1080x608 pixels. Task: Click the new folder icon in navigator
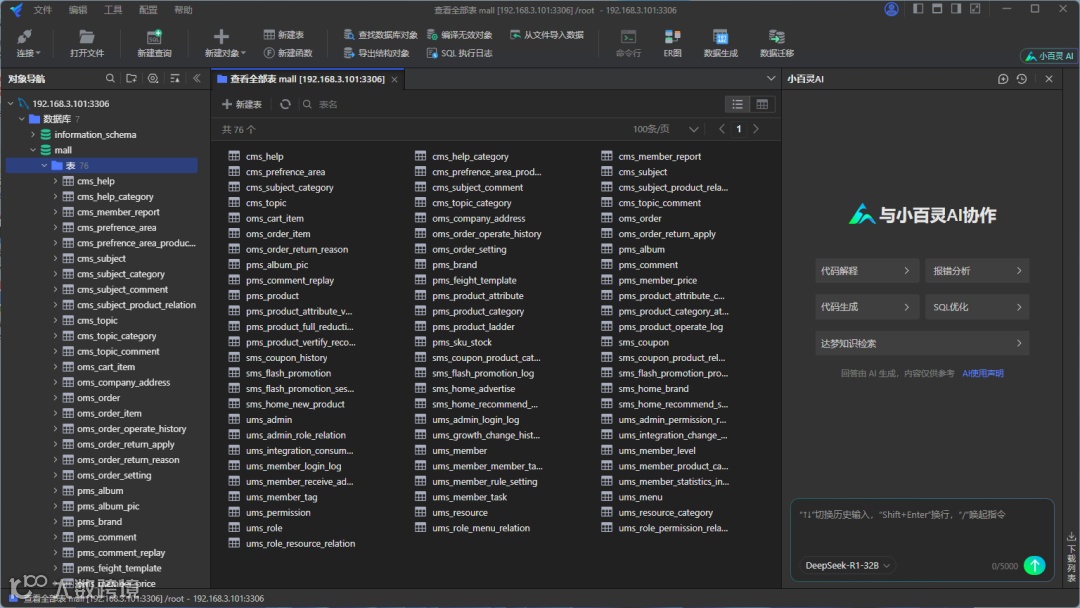pos(132,78)
